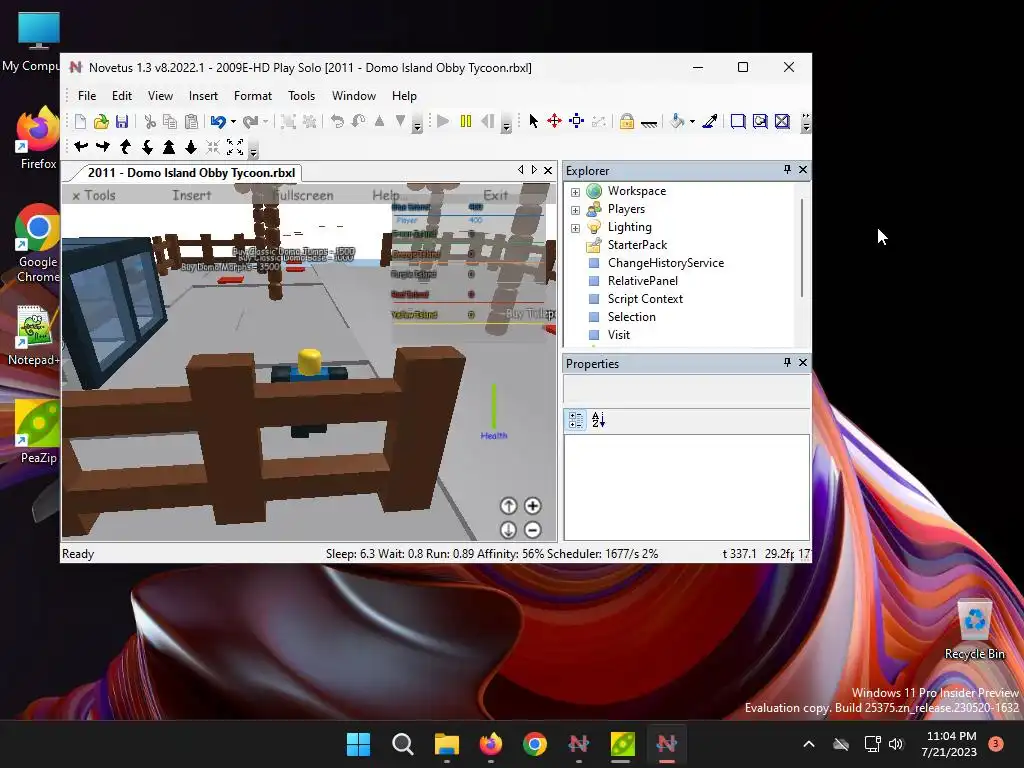Select the Dropper color picker tool
Image resolution: width=1024 pixels, height=768 pixels.
coord(710,121)
